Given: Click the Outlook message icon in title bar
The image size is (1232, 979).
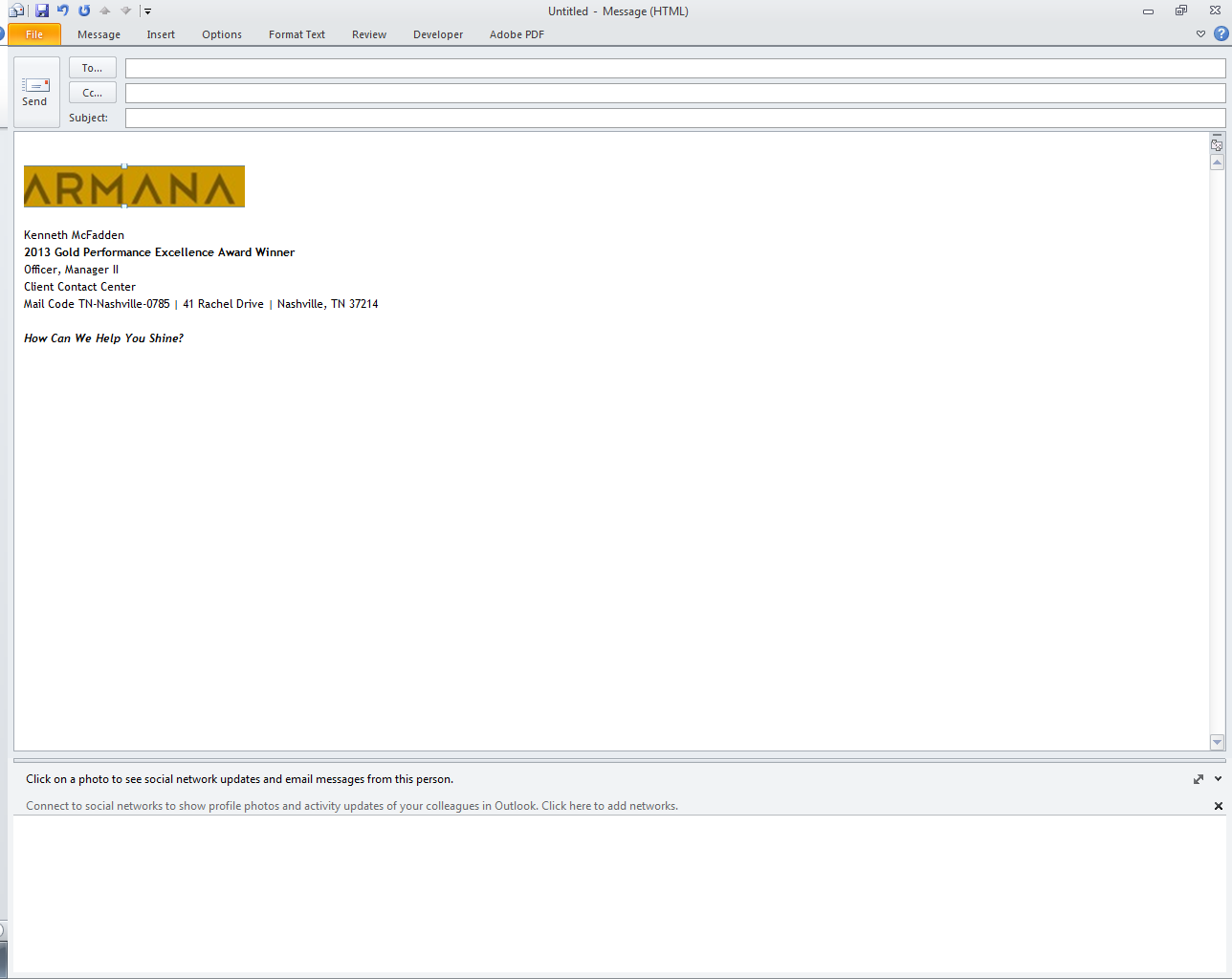Looking at the screenshot, I should click(x=16, y=11).
